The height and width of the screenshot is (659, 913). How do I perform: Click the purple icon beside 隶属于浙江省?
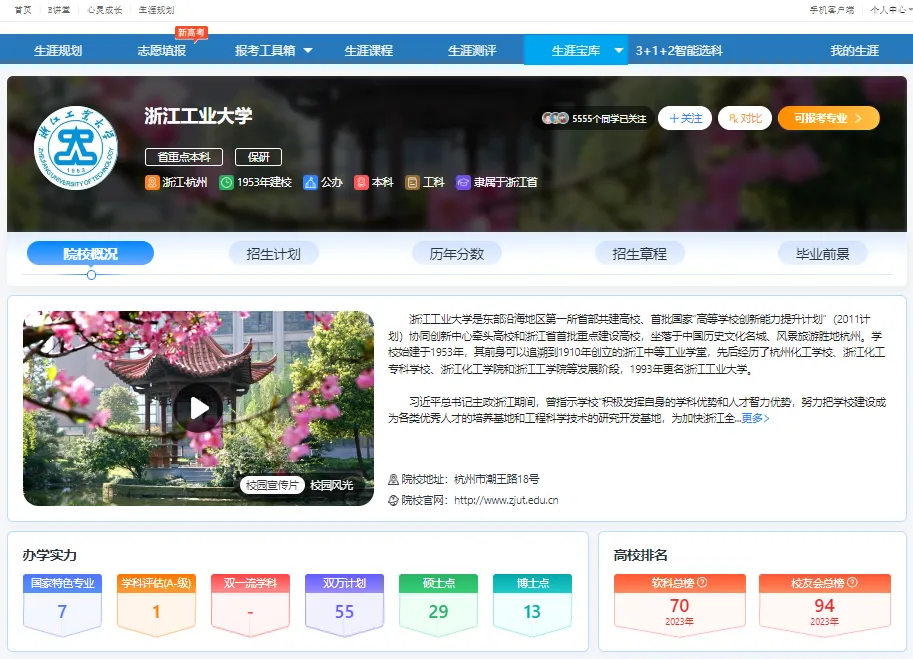coord(463,182)
